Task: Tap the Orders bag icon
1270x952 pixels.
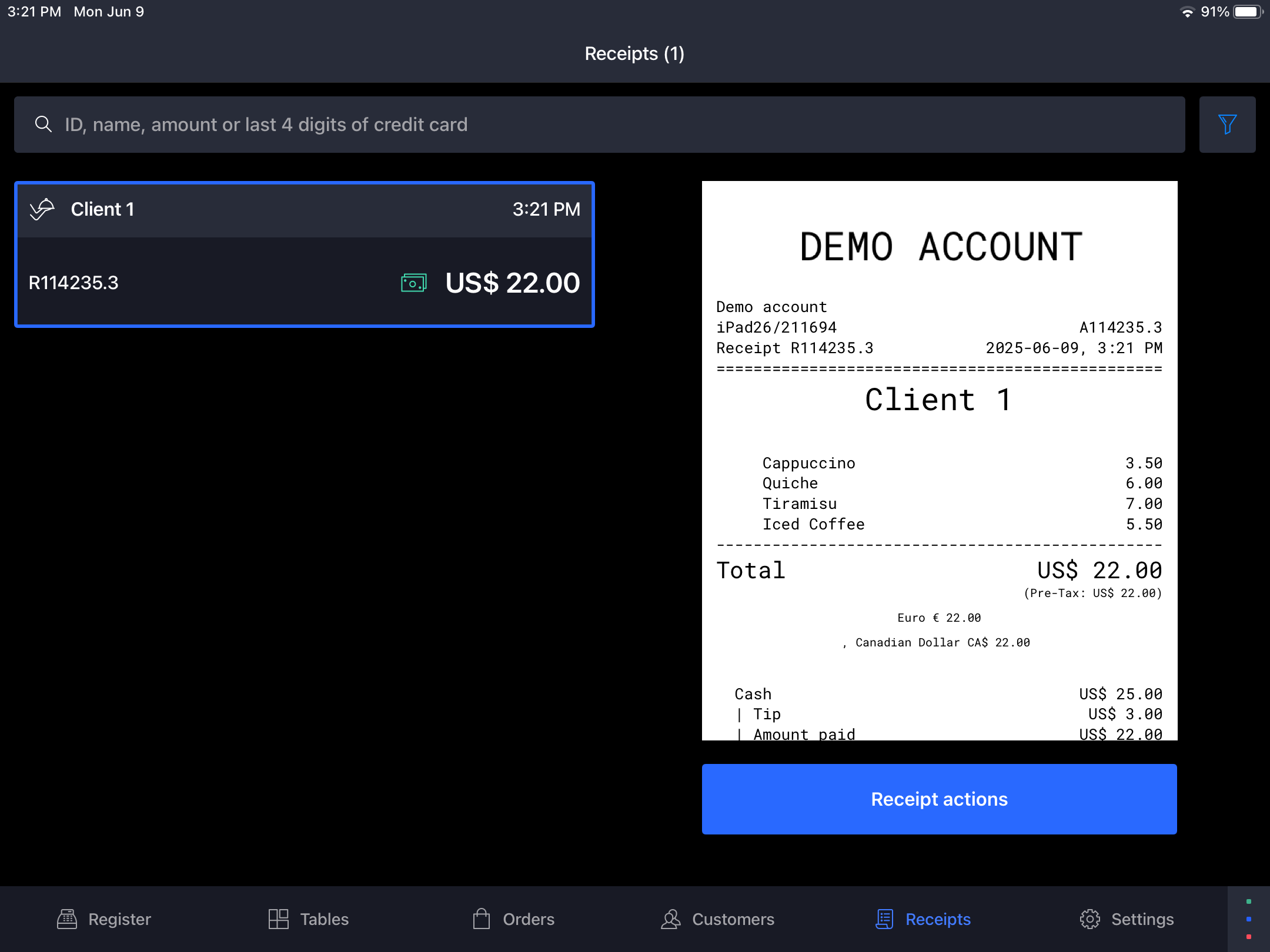Action: coord(482,919)
